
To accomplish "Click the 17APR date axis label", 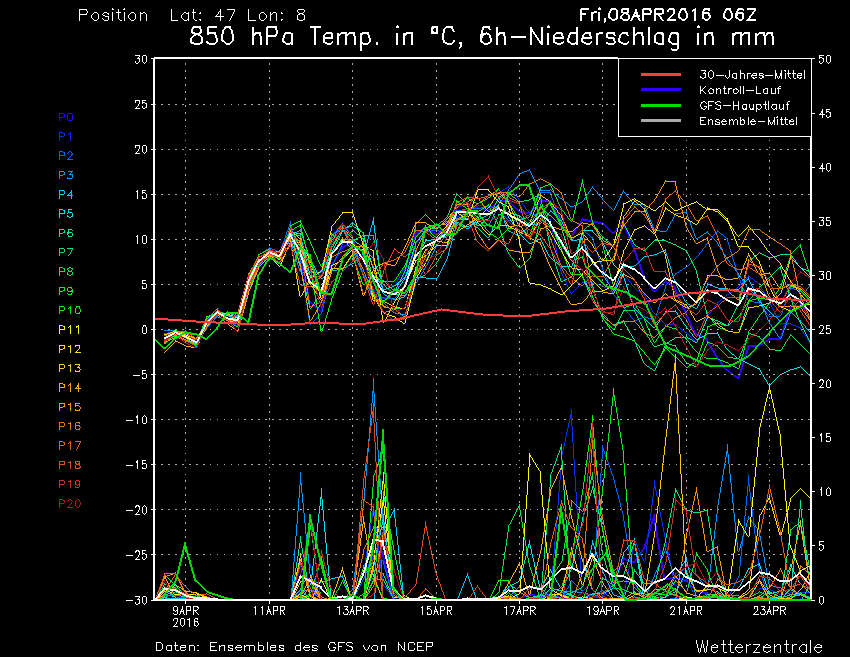I will (519, 609).
